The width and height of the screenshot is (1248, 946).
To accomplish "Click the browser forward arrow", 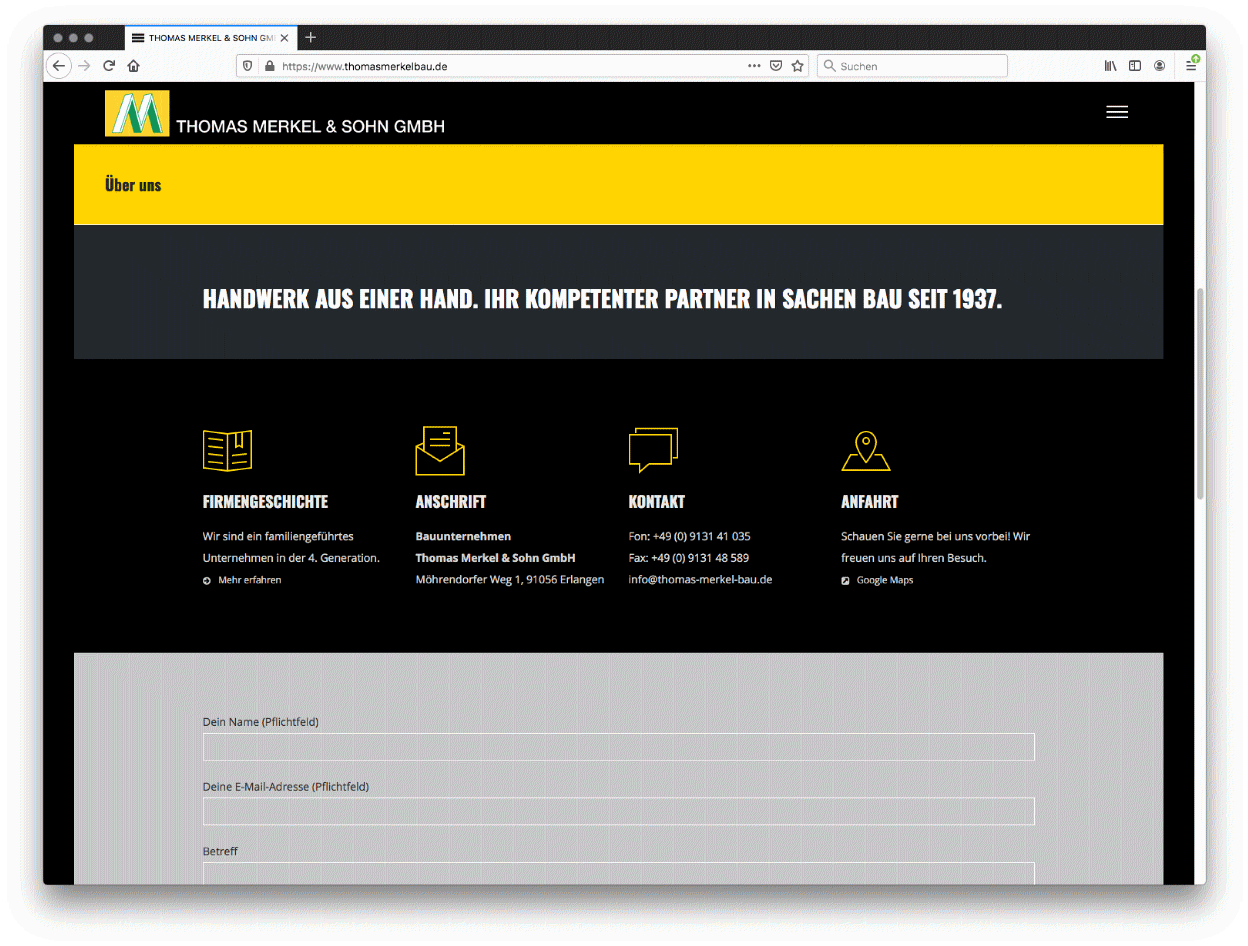I will pos(84,66).
